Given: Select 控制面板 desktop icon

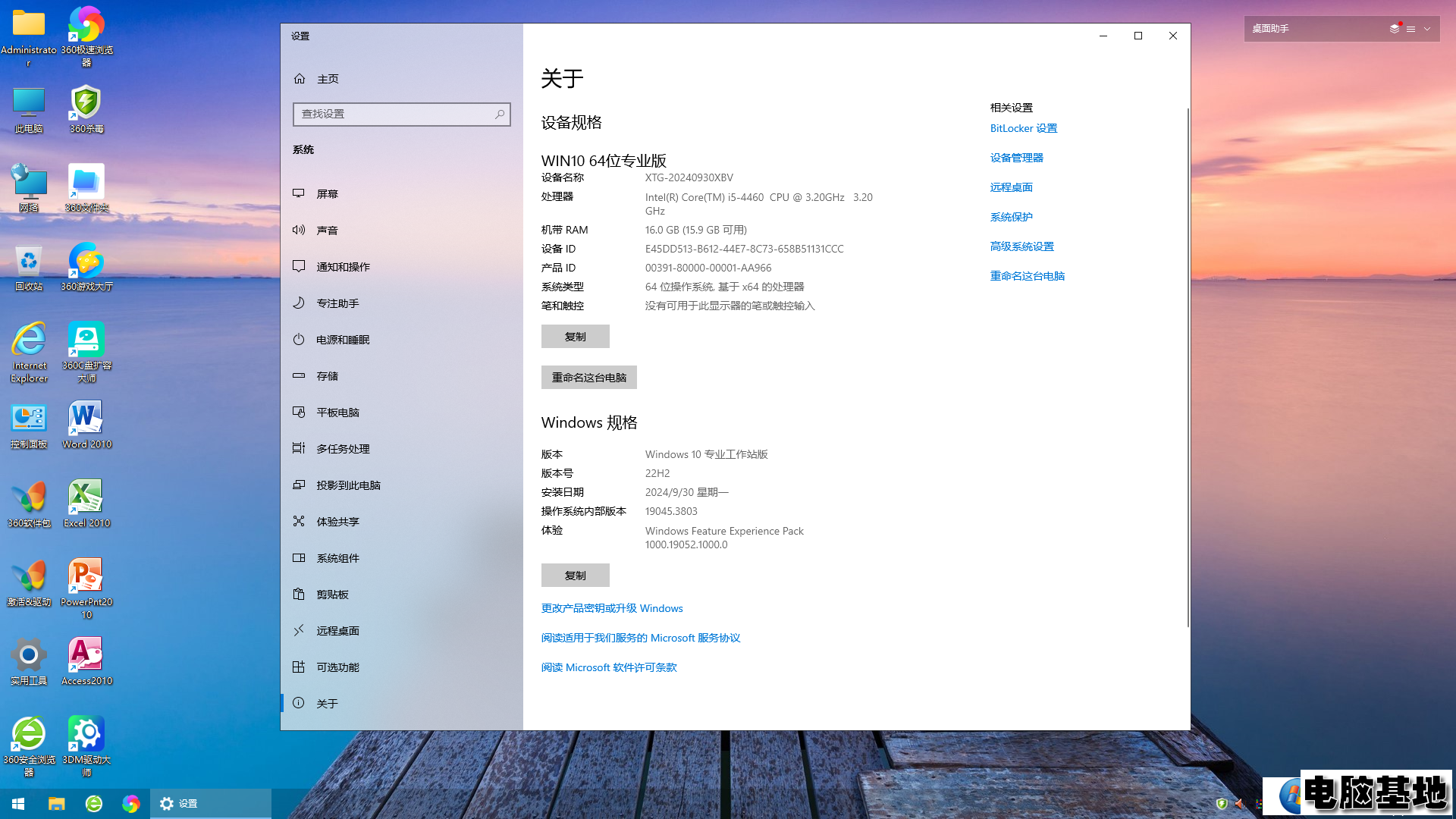Looking at the screenshot, I should tap(29, 425).
